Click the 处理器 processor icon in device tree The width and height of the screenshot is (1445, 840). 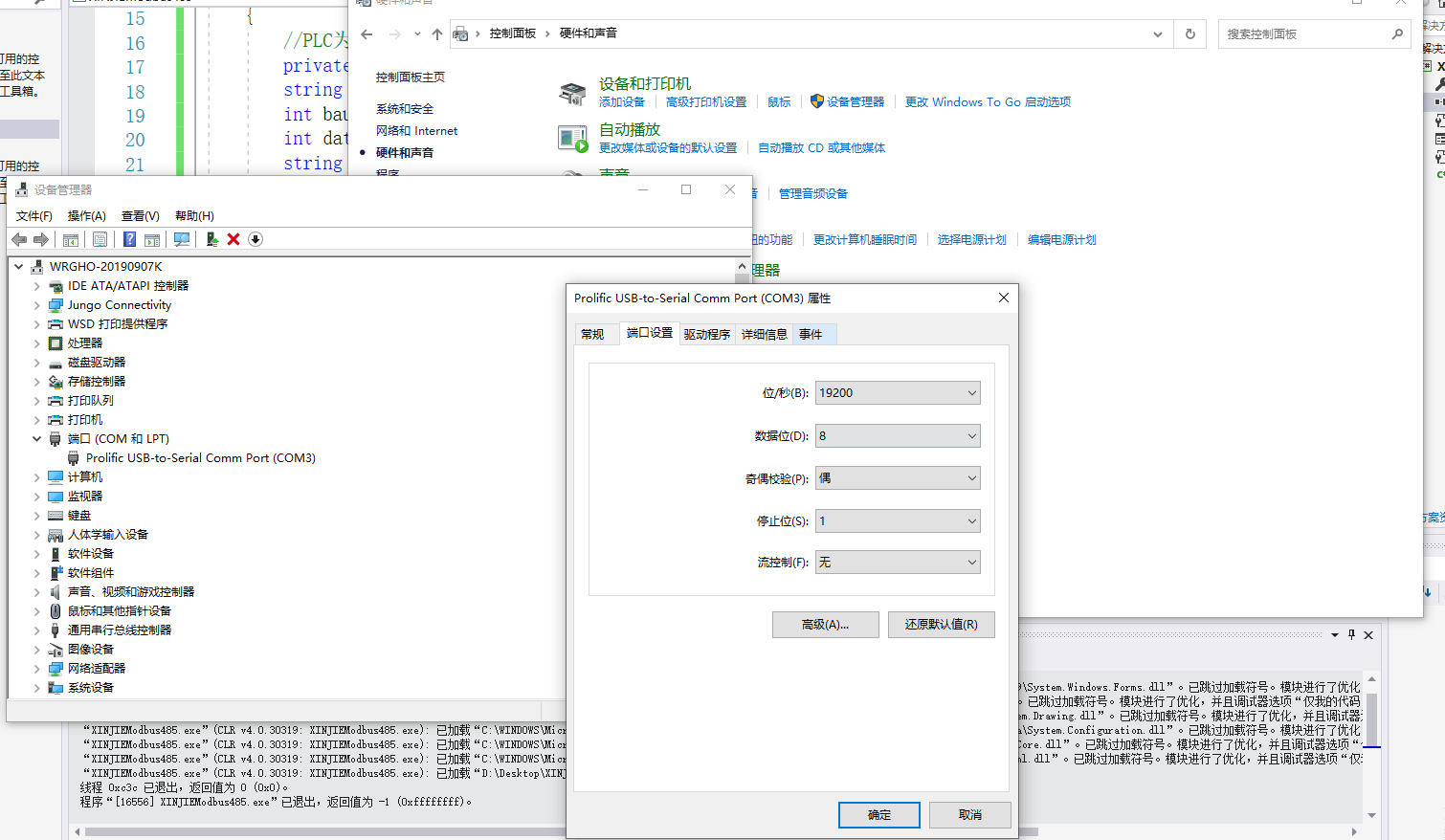[x=56, y=343]
